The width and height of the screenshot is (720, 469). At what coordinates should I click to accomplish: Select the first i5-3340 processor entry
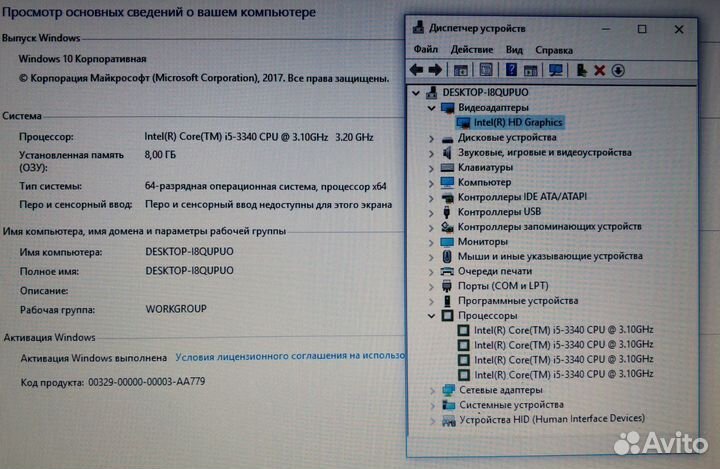point(563,330)
